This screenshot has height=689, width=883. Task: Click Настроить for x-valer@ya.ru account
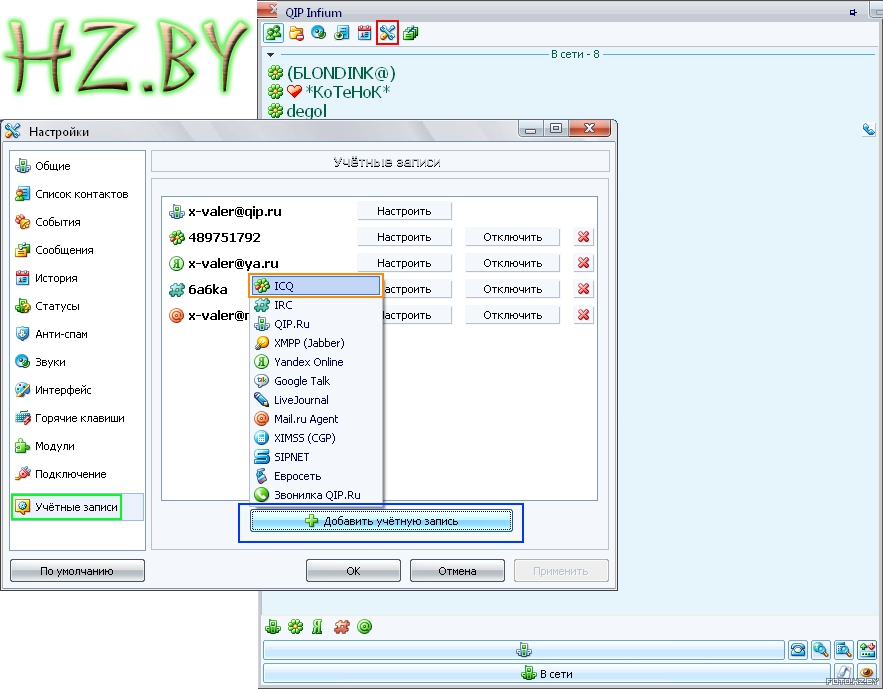(x=404, y=263)
